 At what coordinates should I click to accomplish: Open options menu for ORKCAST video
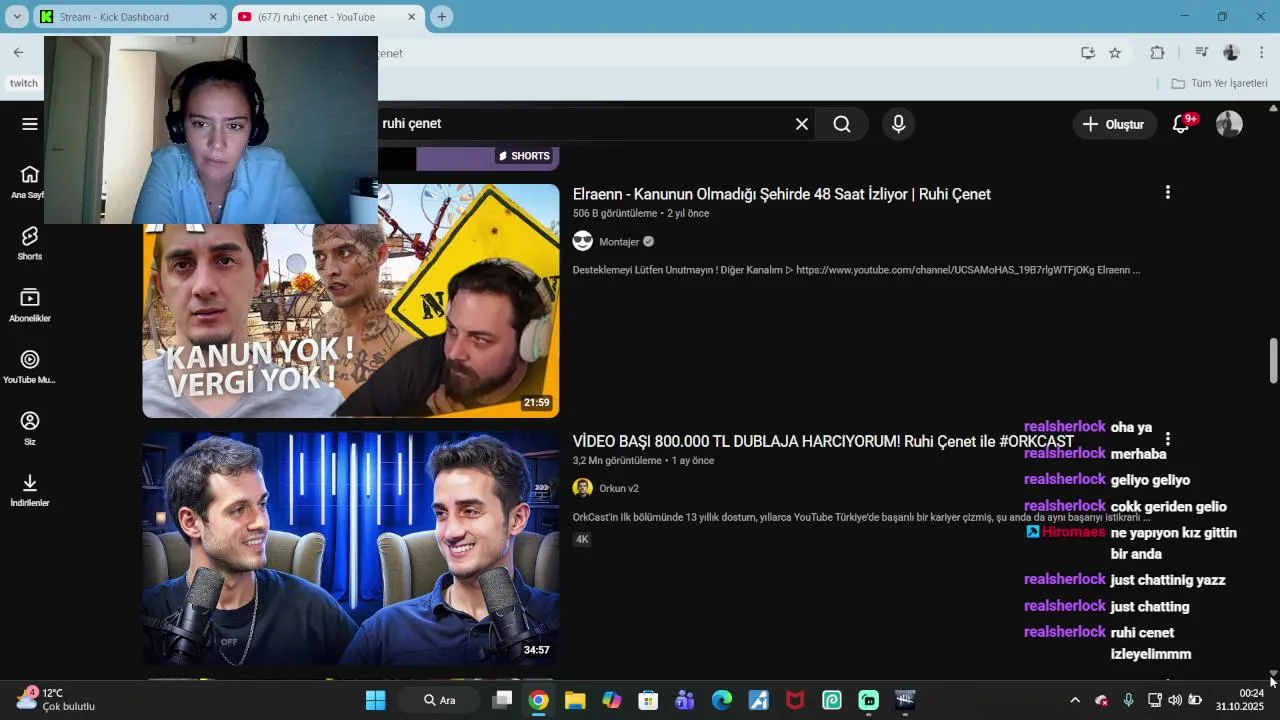[x=1167, y=439]
